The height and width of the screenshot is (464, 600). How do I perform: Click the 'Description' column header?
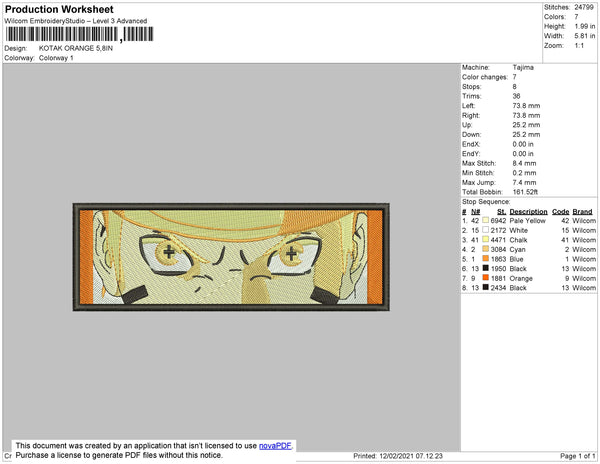pyautogui.click(x=528, y=212)
